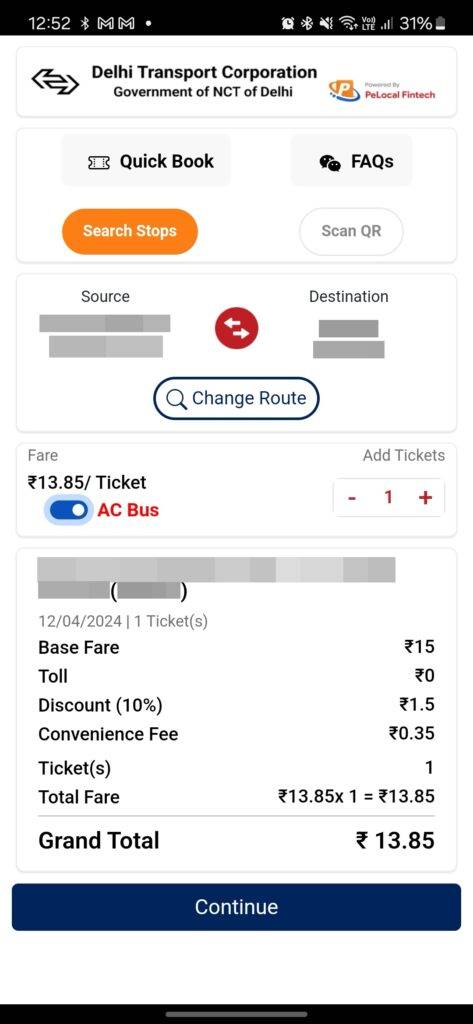Open the FAQs page
Image resolution: width=473 pixels, height=1024 pixels.
click(x=351, y=161)
